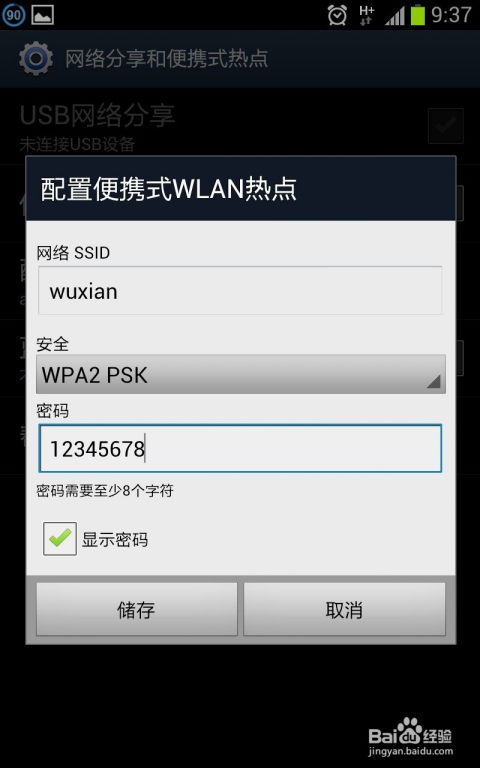Toggle the USB网络分享 checkbox
This screenshot has width=480, height=768.
(445, 126)
